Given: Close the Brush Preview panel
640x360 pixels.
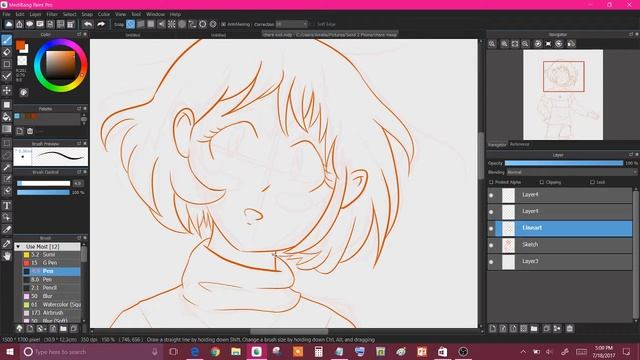Looking at the screenshot, I should tap(85, 144).
